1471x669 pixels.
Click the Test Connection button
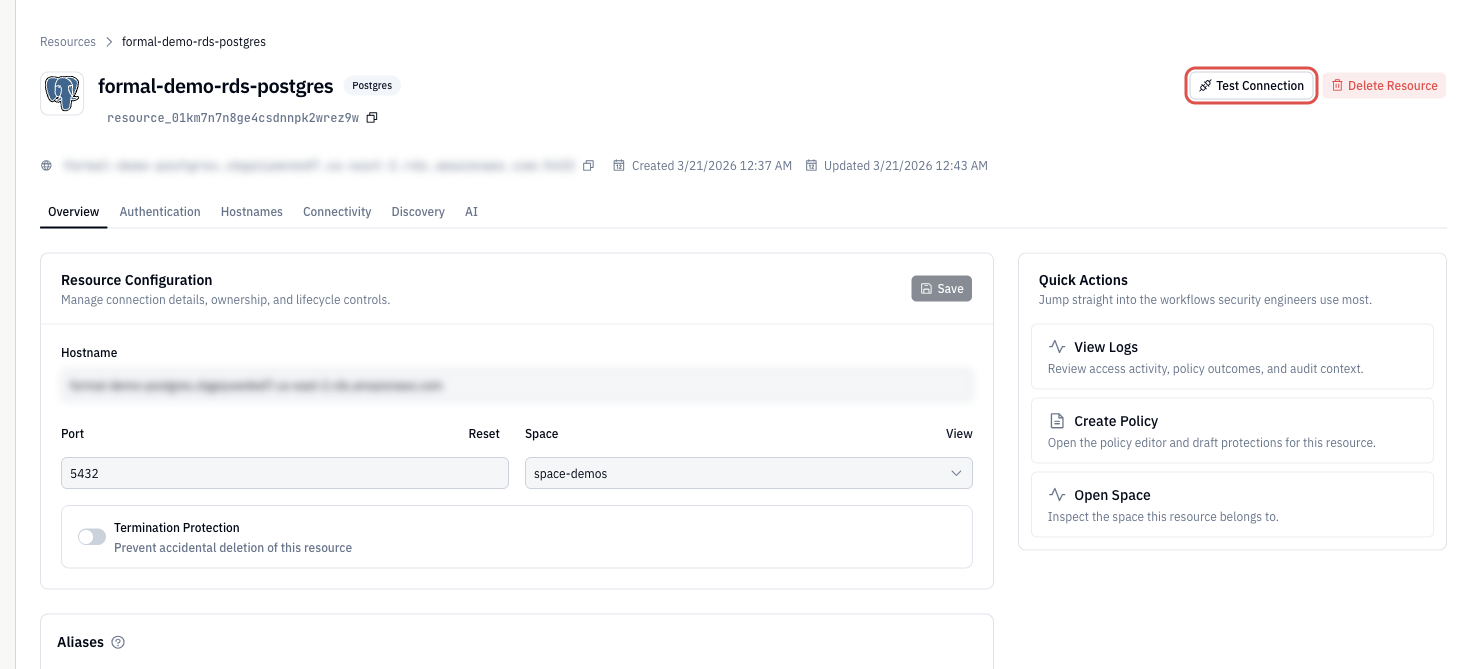pos(1251,86)
